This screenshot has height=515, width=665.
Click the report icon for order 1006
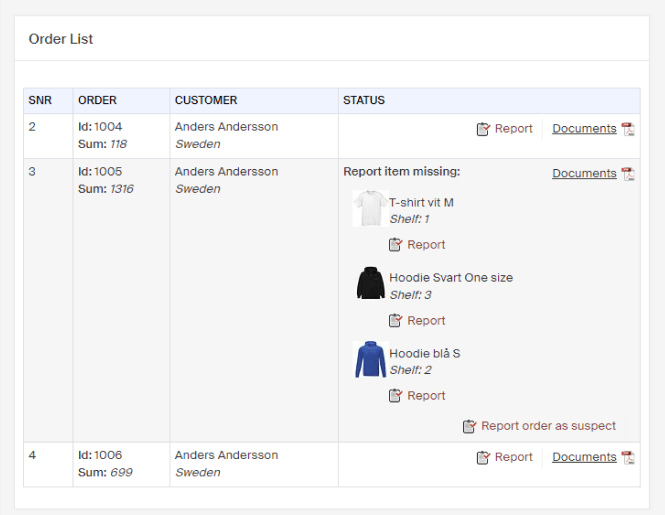(483, 458)
